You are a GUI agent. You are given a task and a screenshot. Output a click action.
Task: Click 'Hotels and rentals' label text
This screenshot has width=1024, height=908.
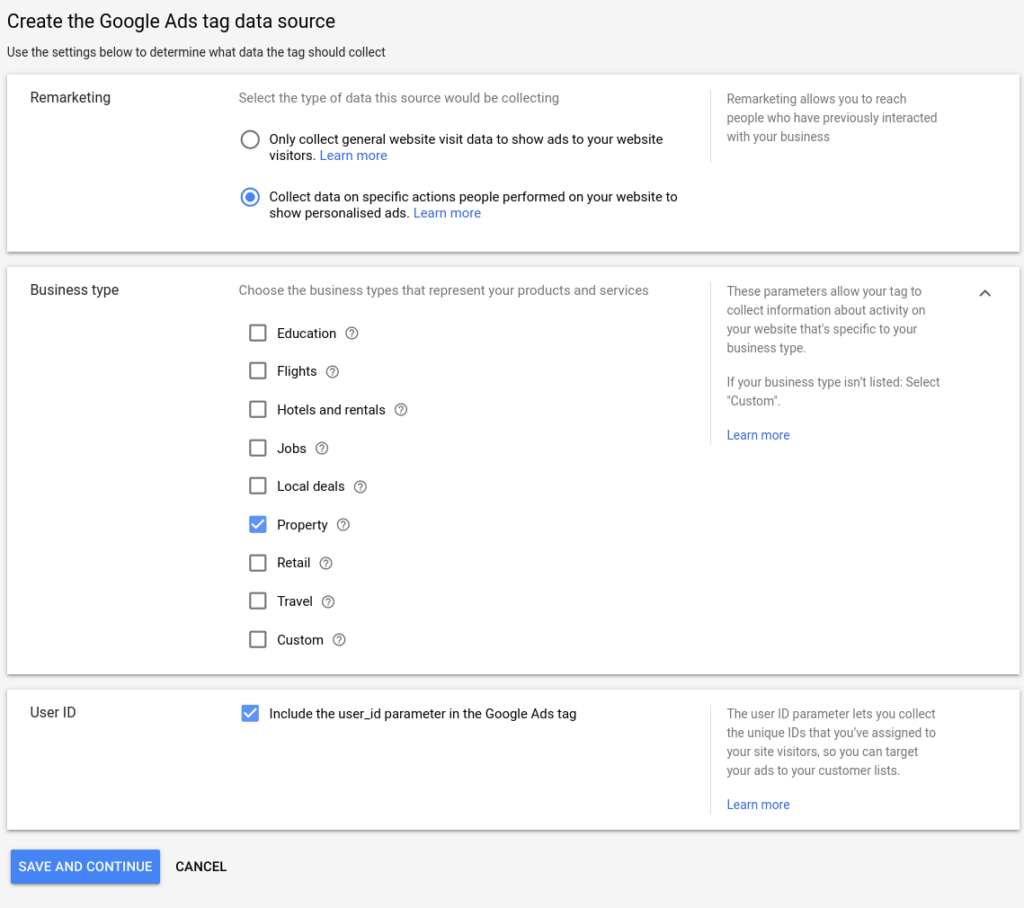tap(331, 410)
